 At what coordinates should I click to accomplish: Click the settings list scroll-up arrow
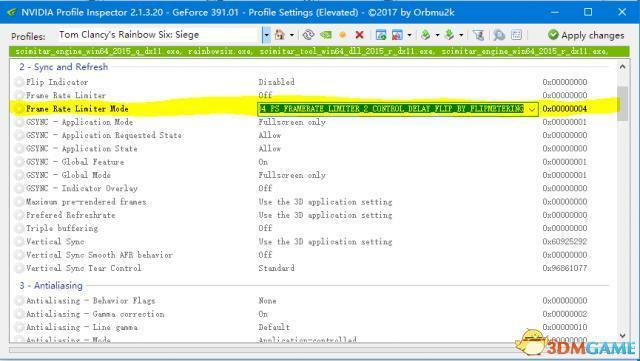[x=622, y=67]
